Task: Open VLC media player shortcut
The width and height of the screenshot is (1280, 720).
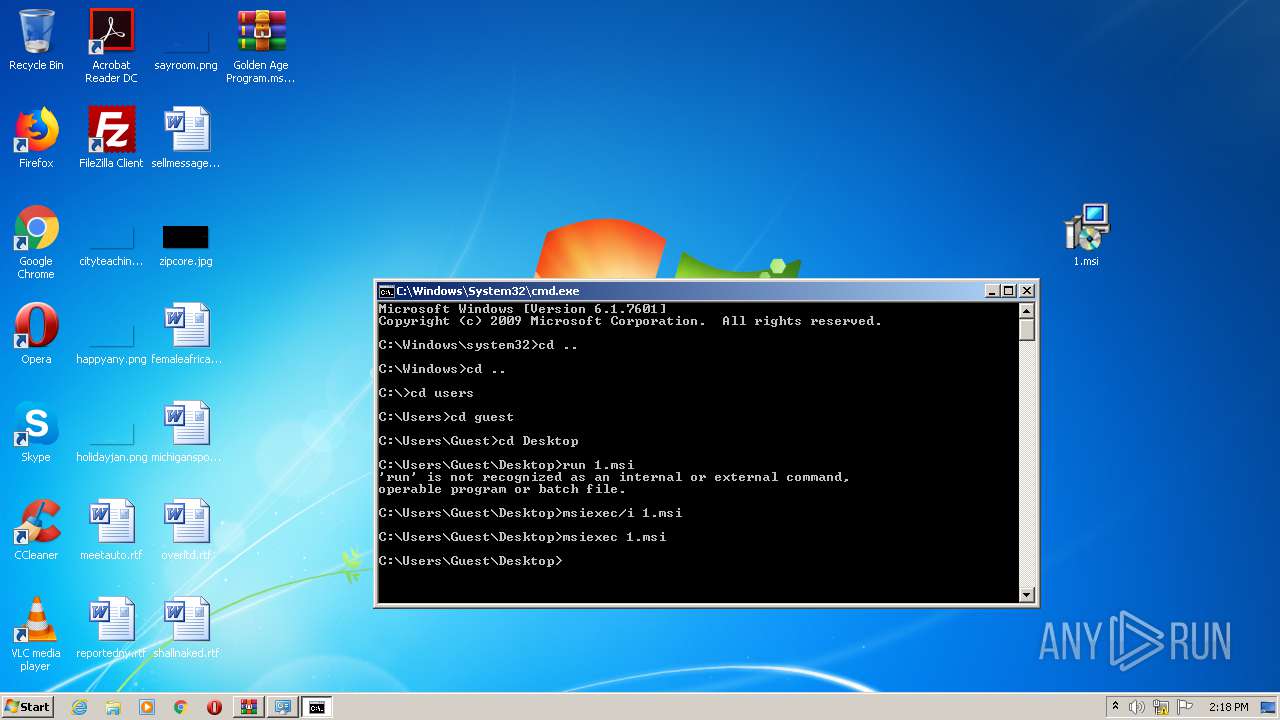Action: point(36,634)
